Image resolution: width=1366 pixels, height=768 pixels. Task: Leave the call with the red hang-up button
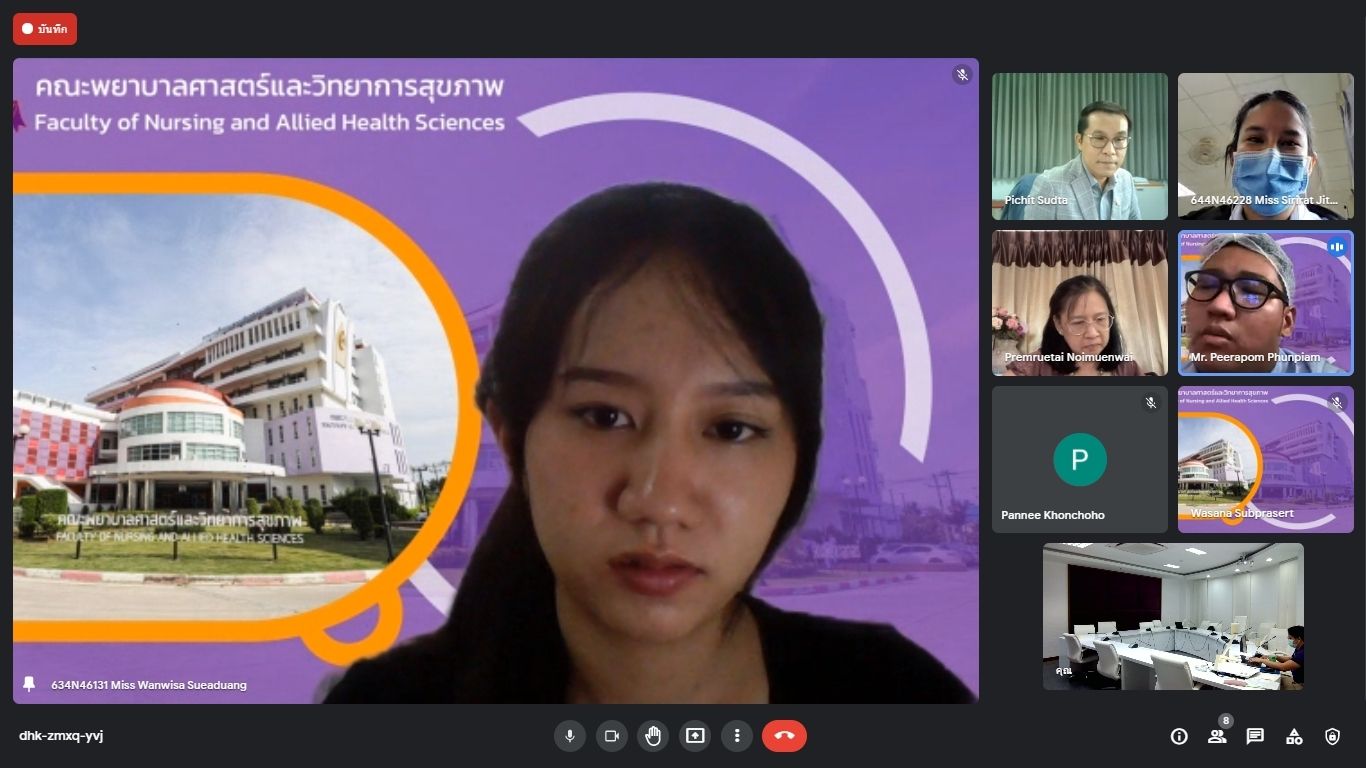784,736
